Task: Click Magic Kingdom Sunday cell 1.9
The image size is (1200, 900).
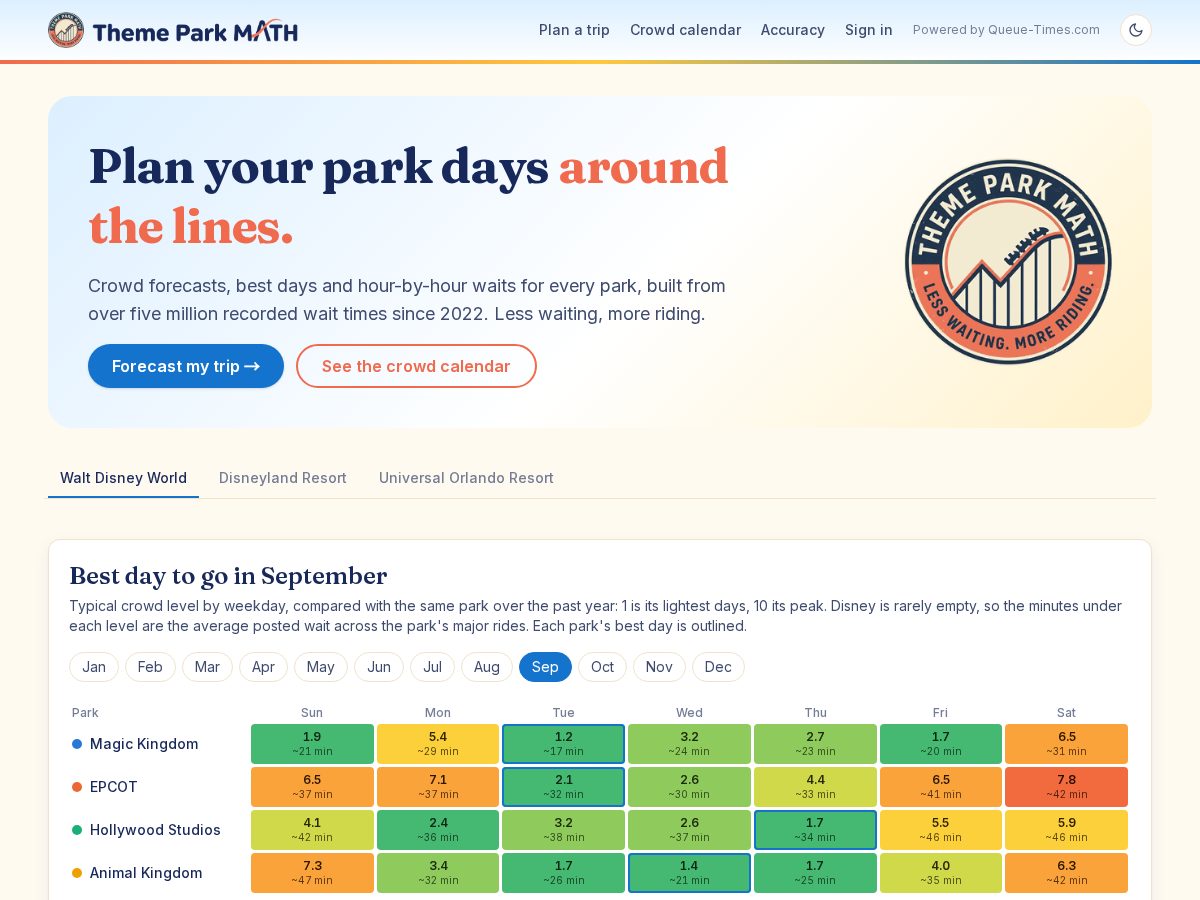Action: coord(312,744)
